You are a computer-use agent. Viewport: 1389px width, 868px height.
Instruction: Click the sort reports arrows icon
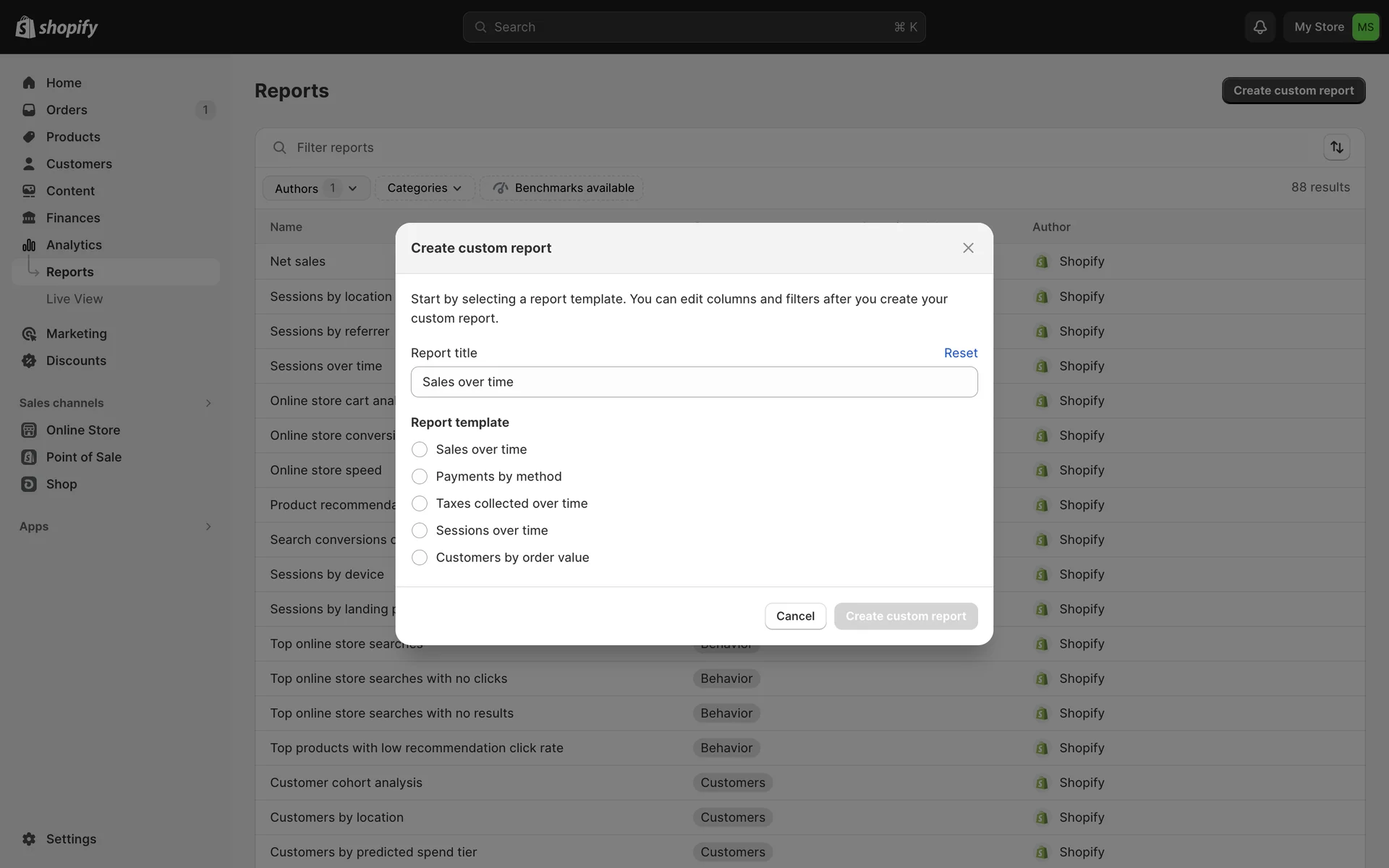click(x=1336, y=148)
